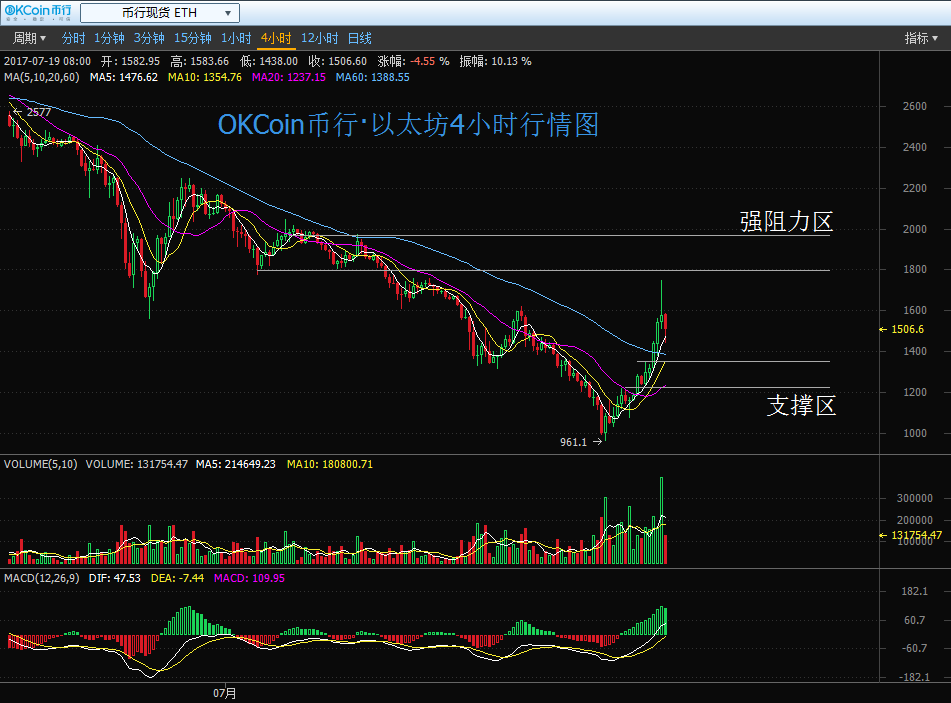
Task: Click the MA(5,10,20,60) indicator label
Action: pos(43,77)
